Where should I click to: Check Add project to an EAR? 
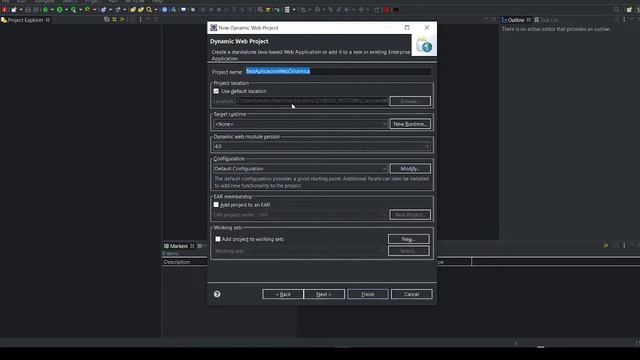(x=216, y=204)
